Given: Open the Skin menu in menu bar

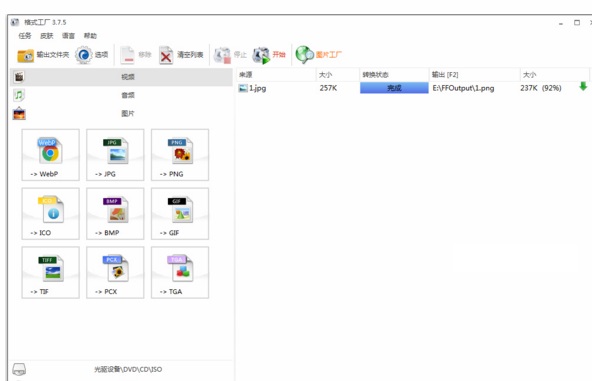Looking at the screenshot, I should [47, 36].
